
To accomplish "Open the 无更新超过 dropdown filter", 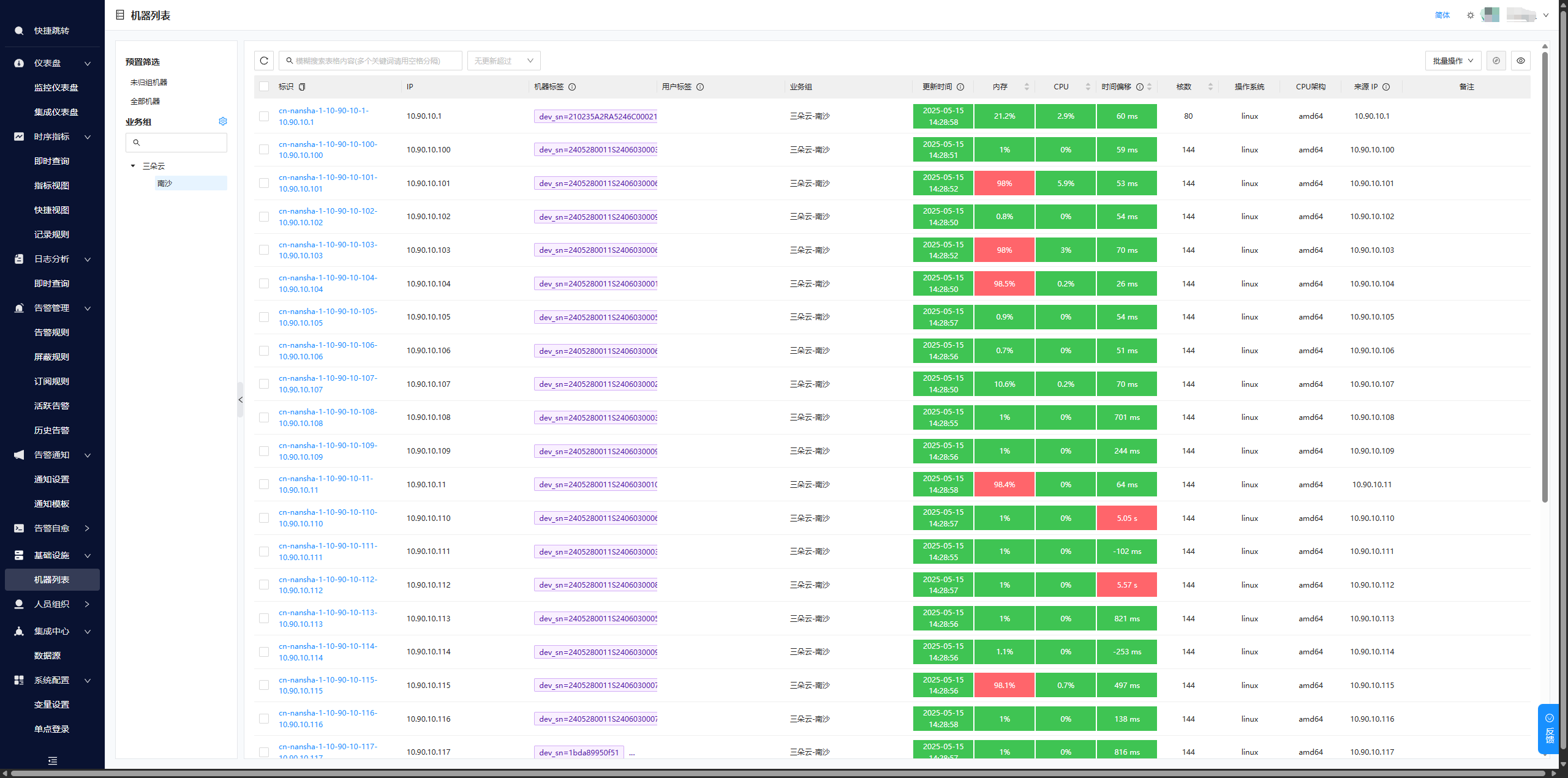I will coord(503,61).
